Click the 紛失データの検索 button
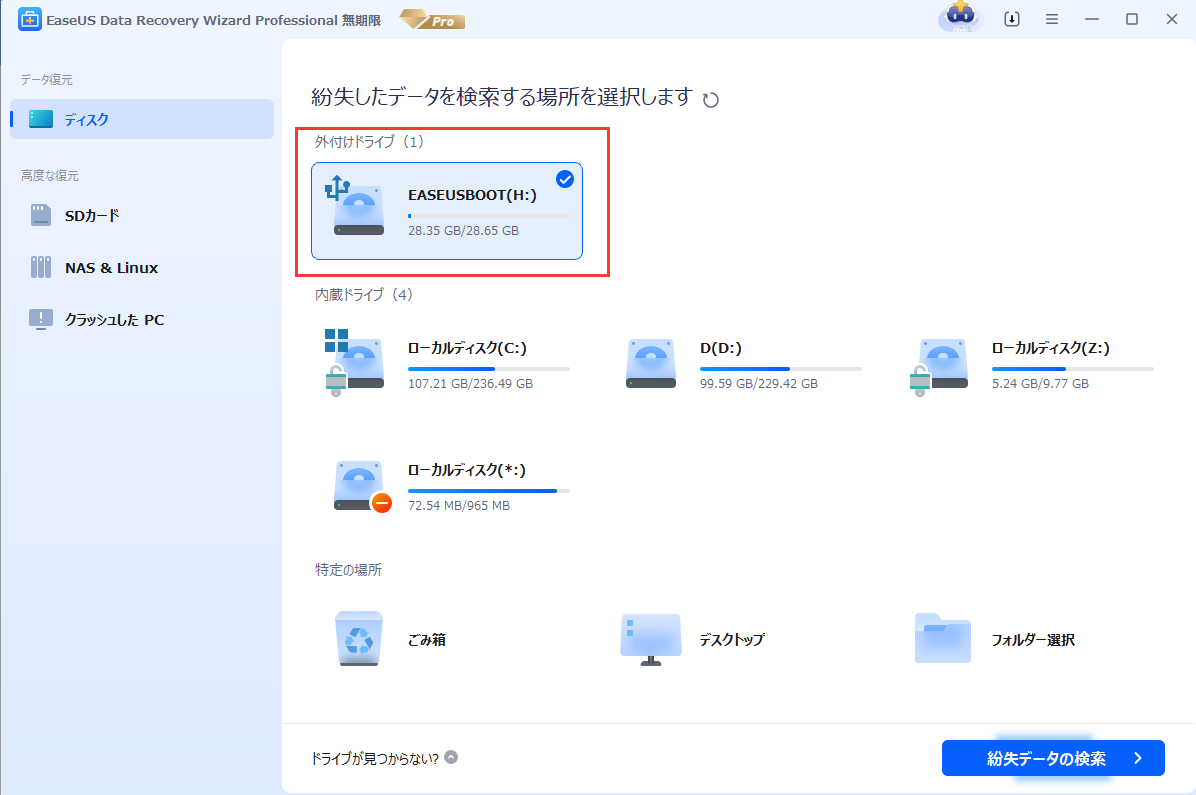This screenshot has width=1196, height=795. (1052, 758)
